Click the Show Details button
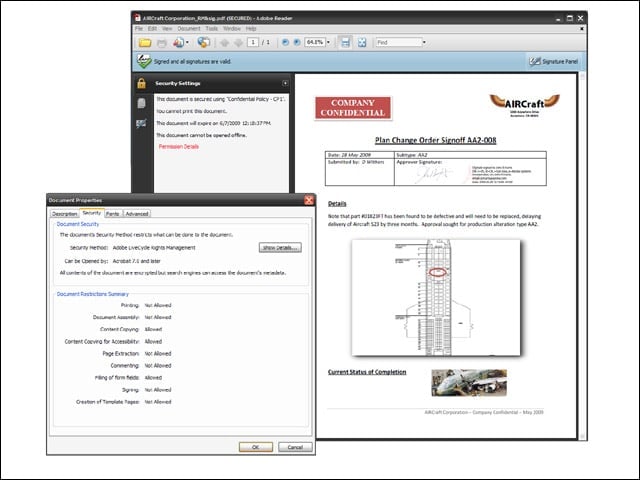640x480 pixels. (280, 247)
